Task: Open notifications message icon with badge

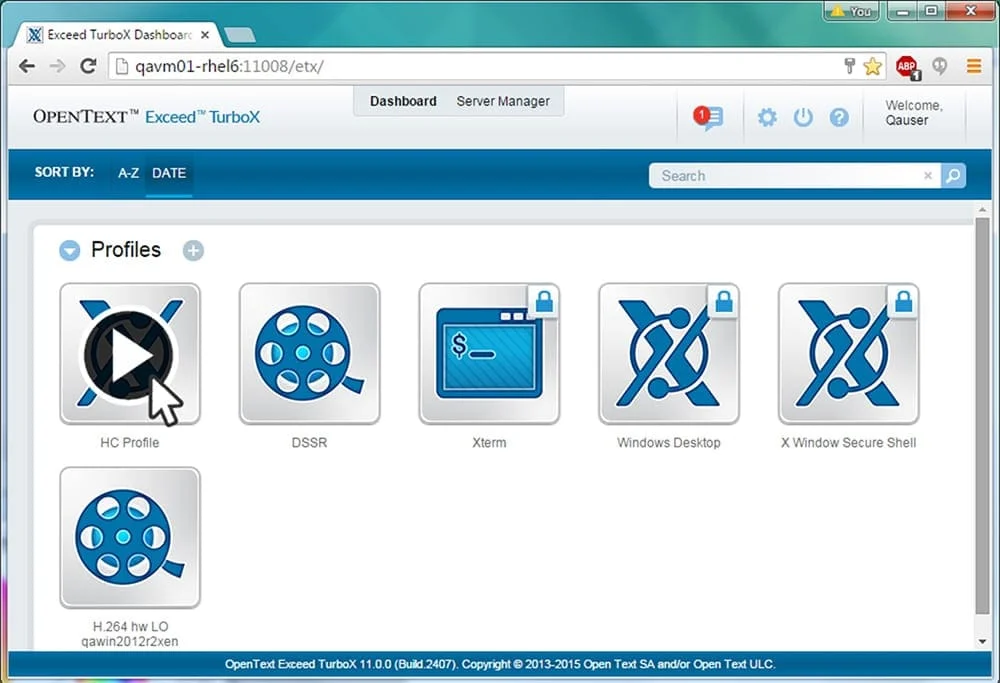Action: [709, 117]
